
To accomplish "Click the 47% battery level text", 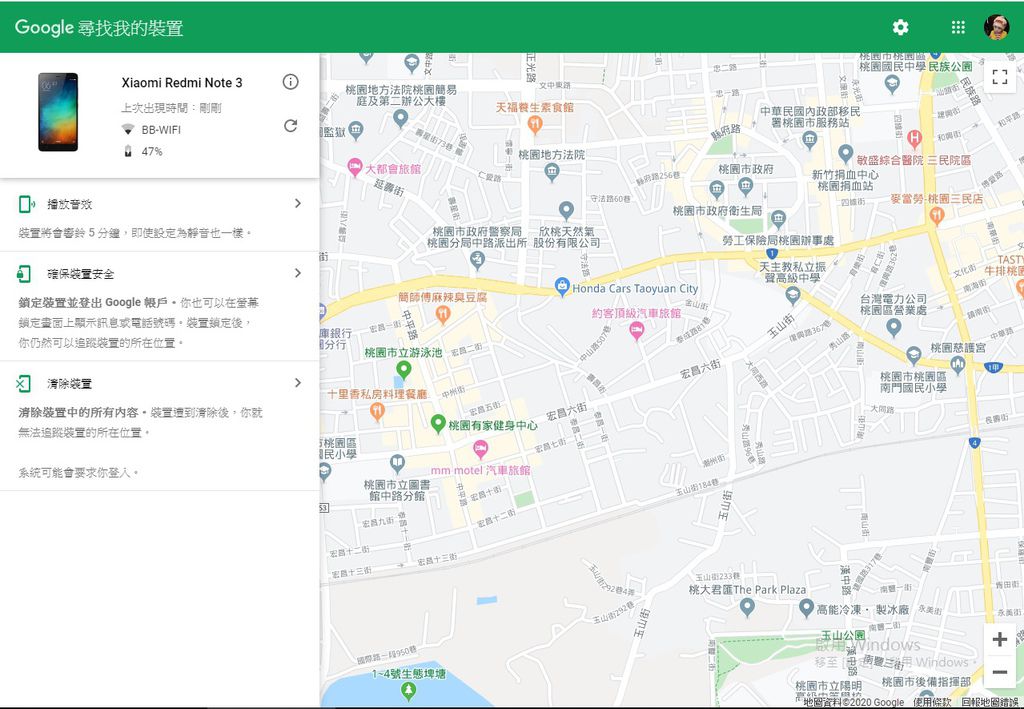I will tap(152, 151).
